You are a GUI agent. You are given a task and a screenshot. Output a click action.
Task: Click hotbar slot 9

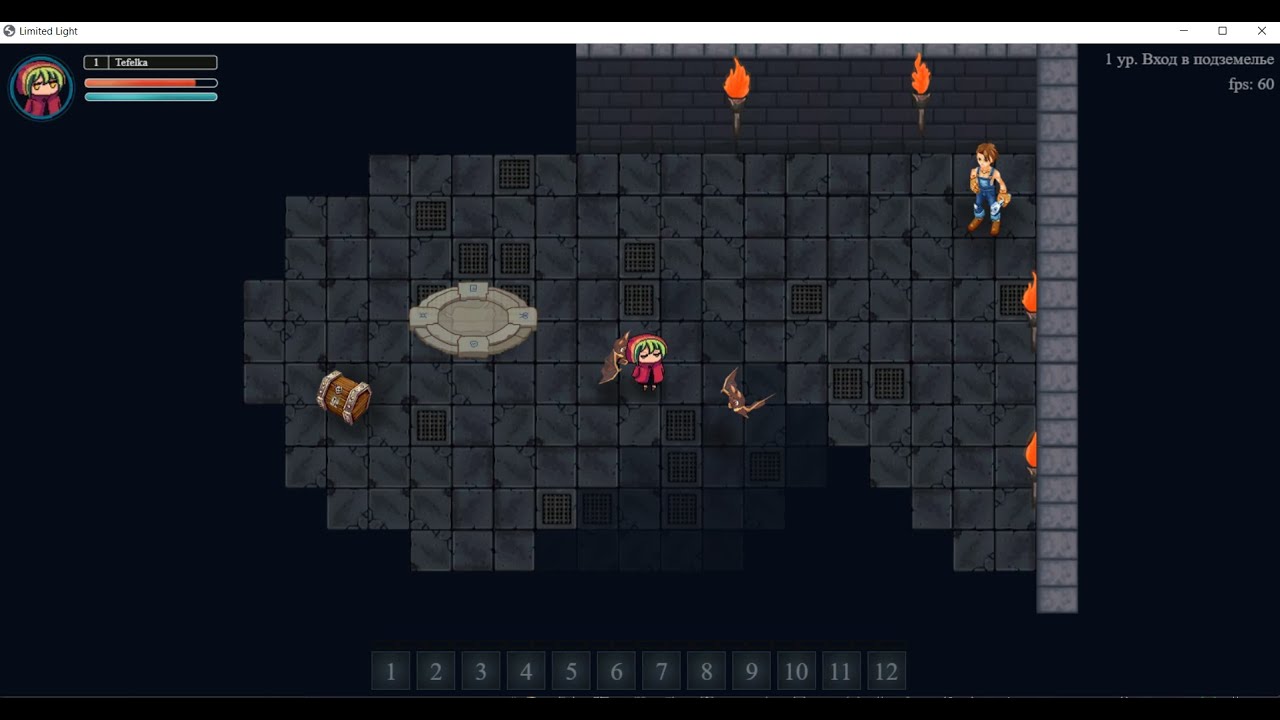coord(751,671)
